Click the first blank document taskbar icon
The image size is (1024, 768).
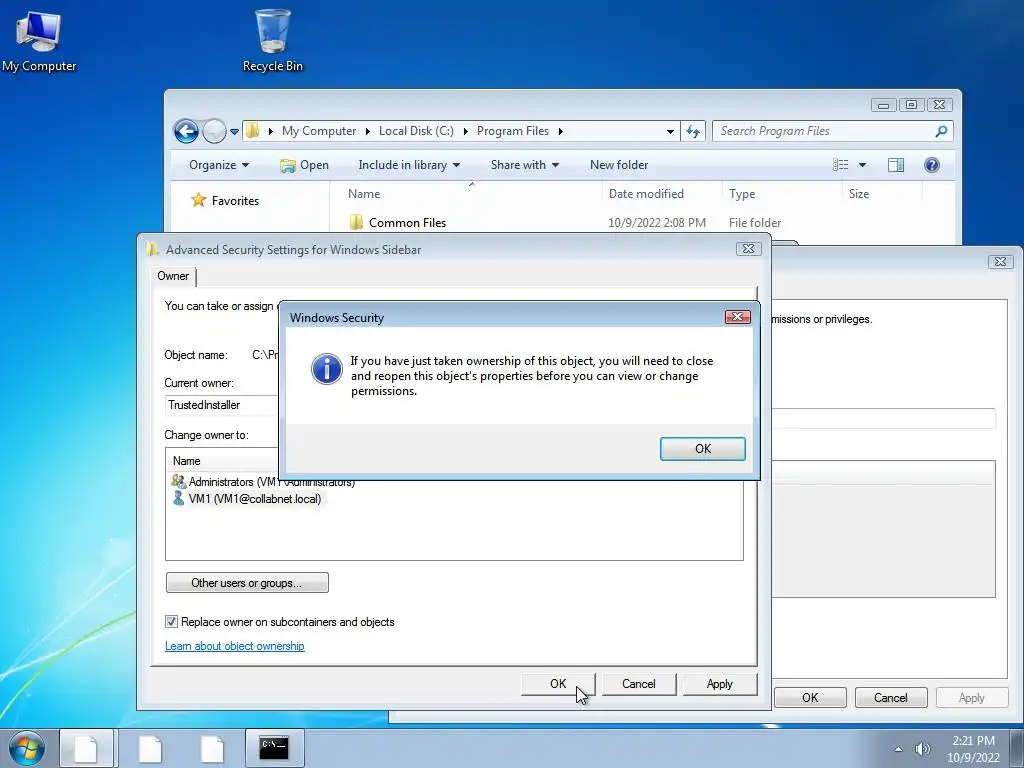[x=86, y=748]
